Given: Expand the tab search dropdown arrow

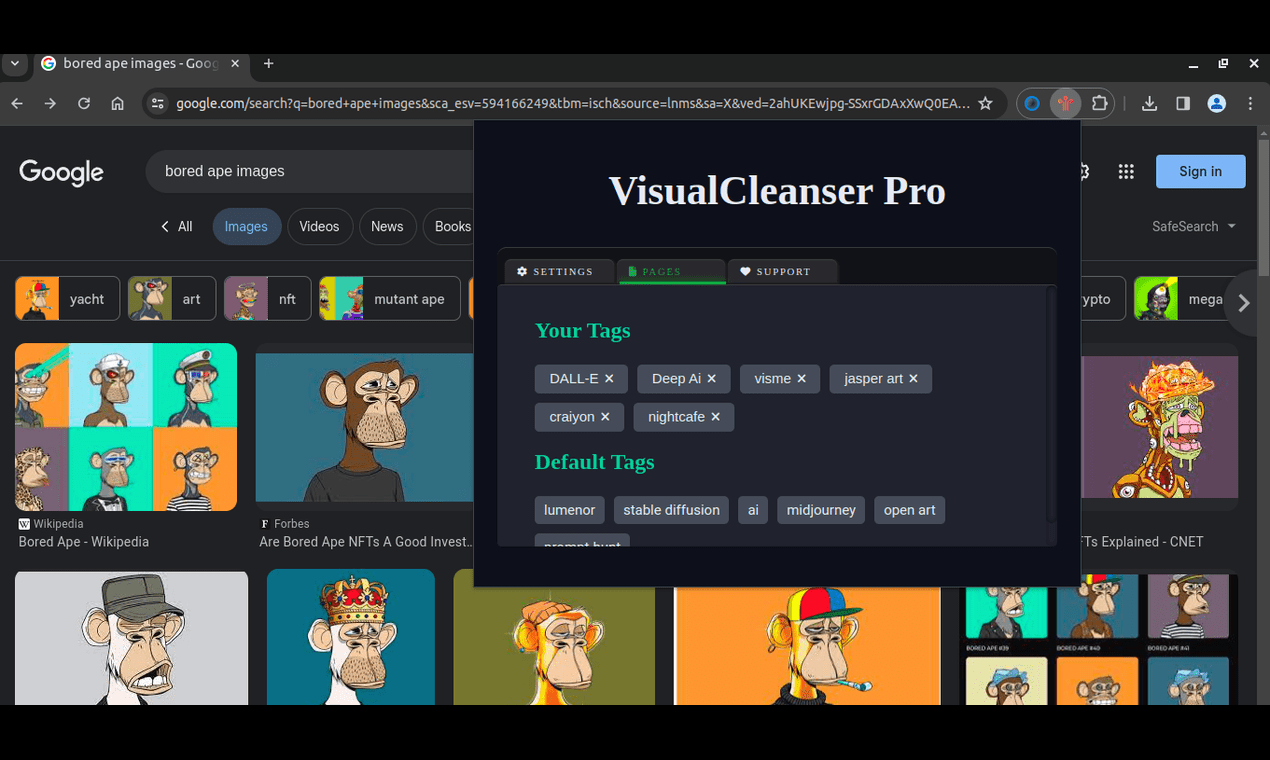Looking at the screenshot, I should (14, 63).
